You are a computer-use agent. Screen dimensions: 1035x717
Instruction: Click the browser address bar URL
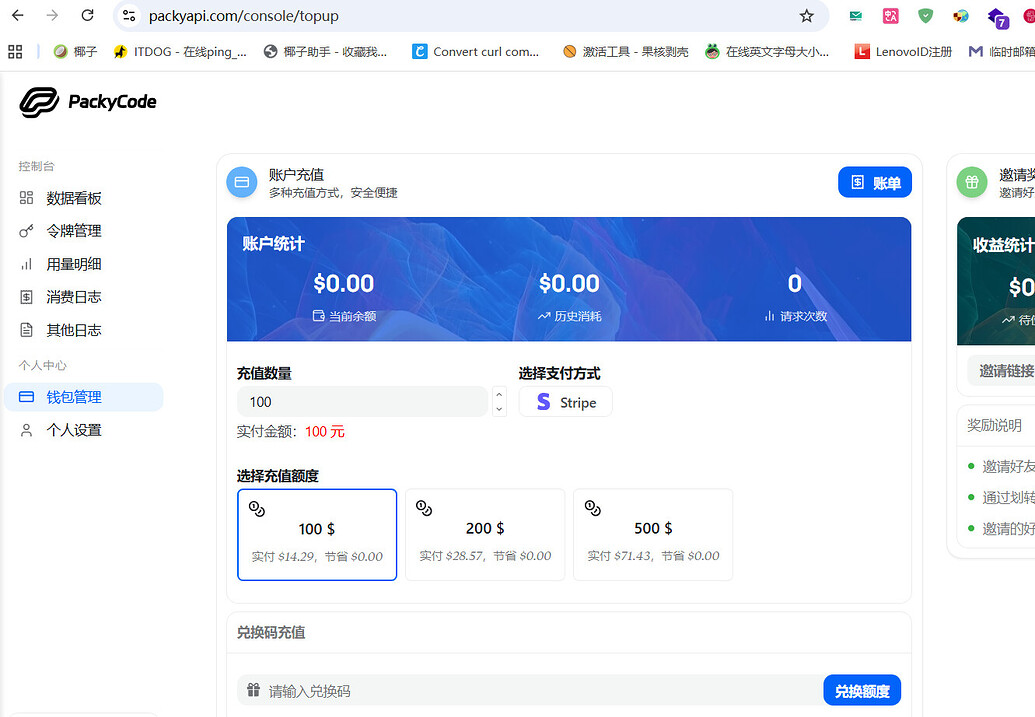pos(244,16)
